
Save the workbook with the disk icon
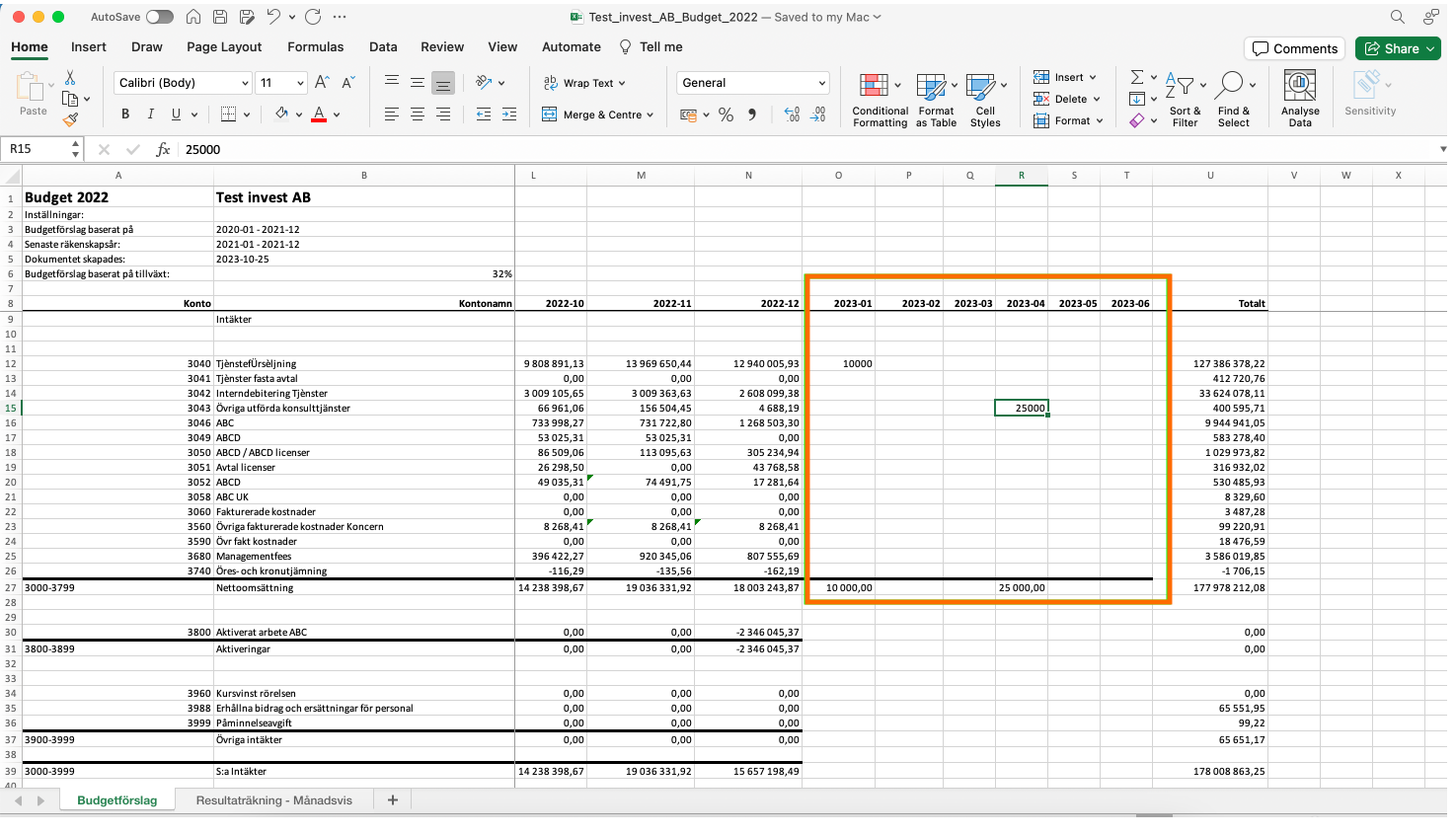[220, 17]
